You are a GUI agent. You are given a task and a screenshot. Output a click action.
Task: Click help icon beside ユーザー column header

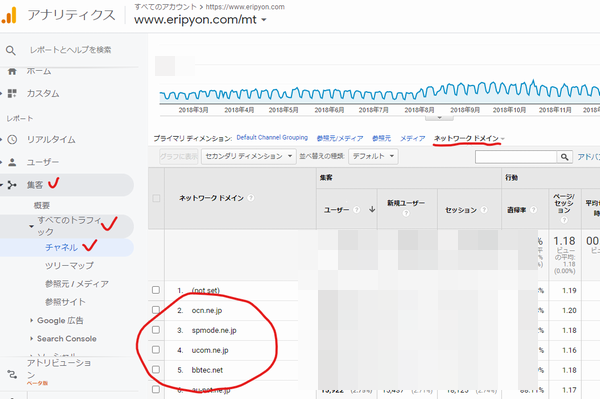[356, 210]
